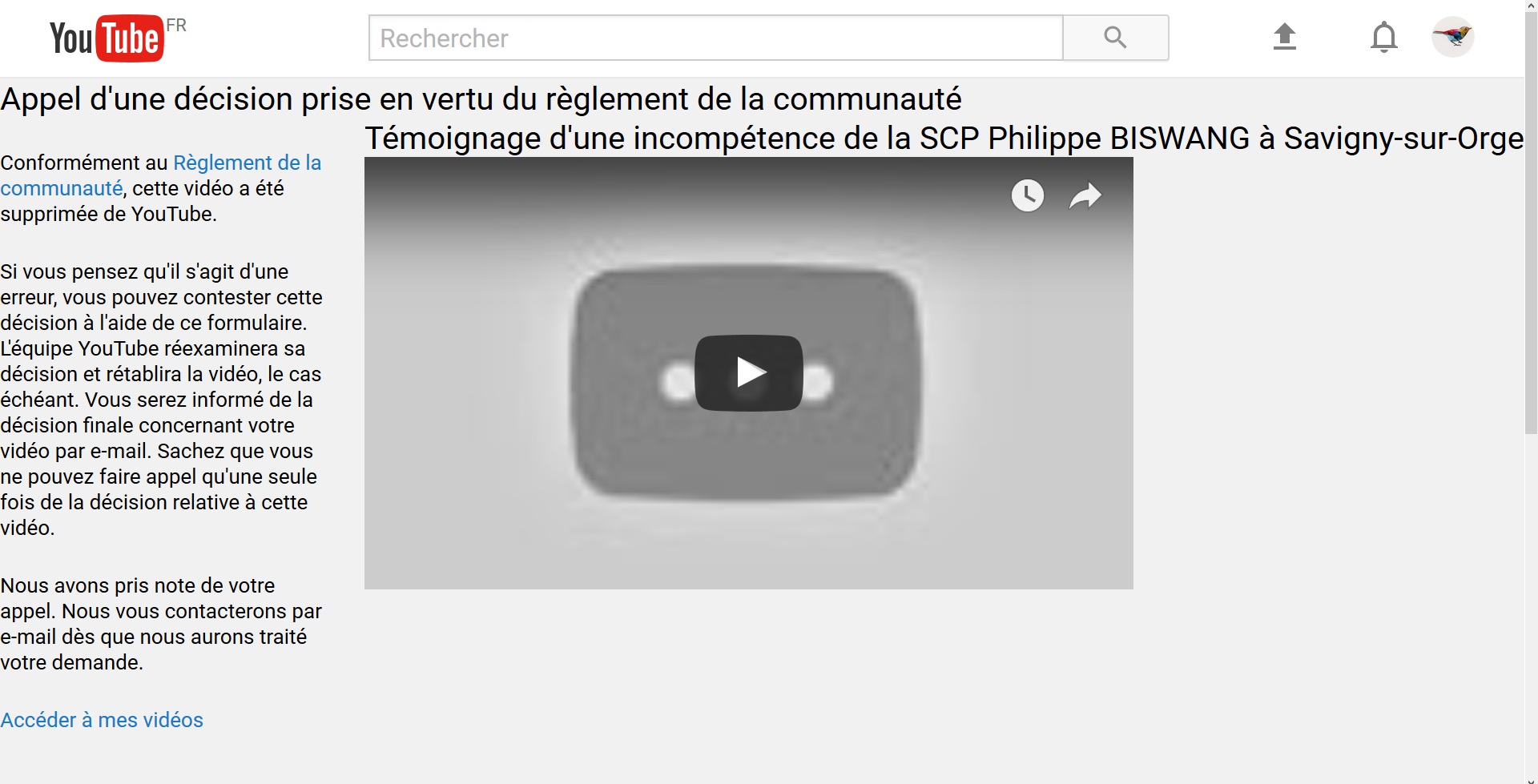Open the account avatar with the bird picture
Image resolution: width=1538 pixels, height=784 pixels.
click(1452, 37)
